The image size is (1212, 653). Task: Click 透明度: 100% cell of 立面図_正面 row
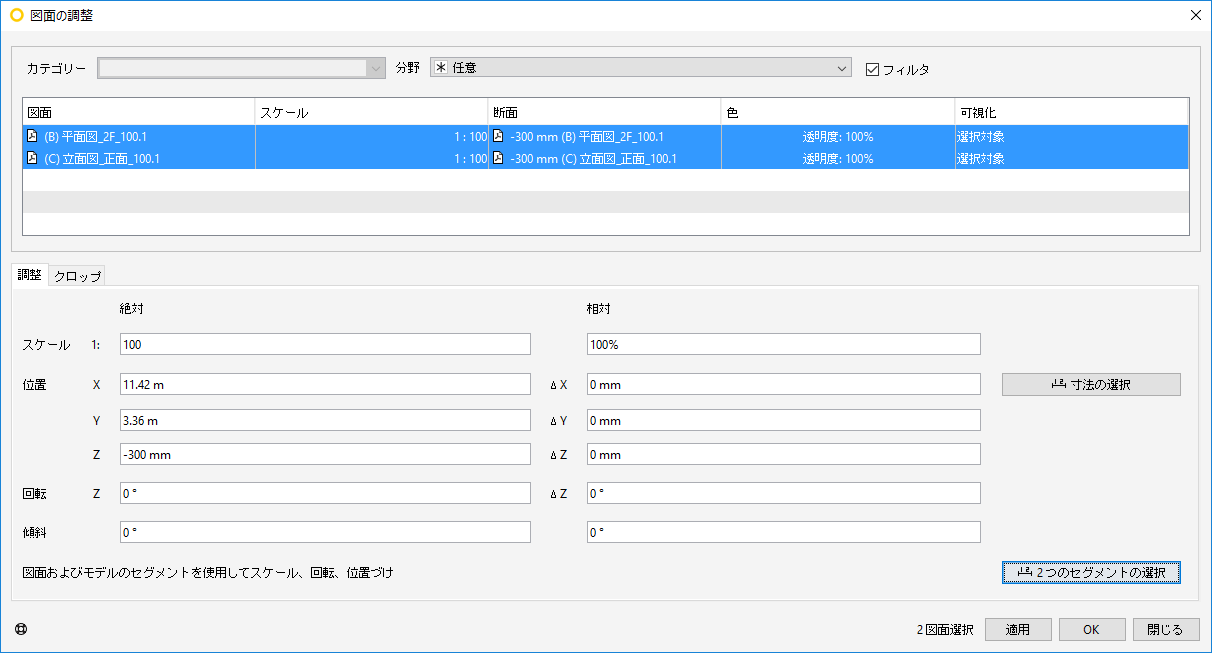pyautogui.click(x=838, y=158)
